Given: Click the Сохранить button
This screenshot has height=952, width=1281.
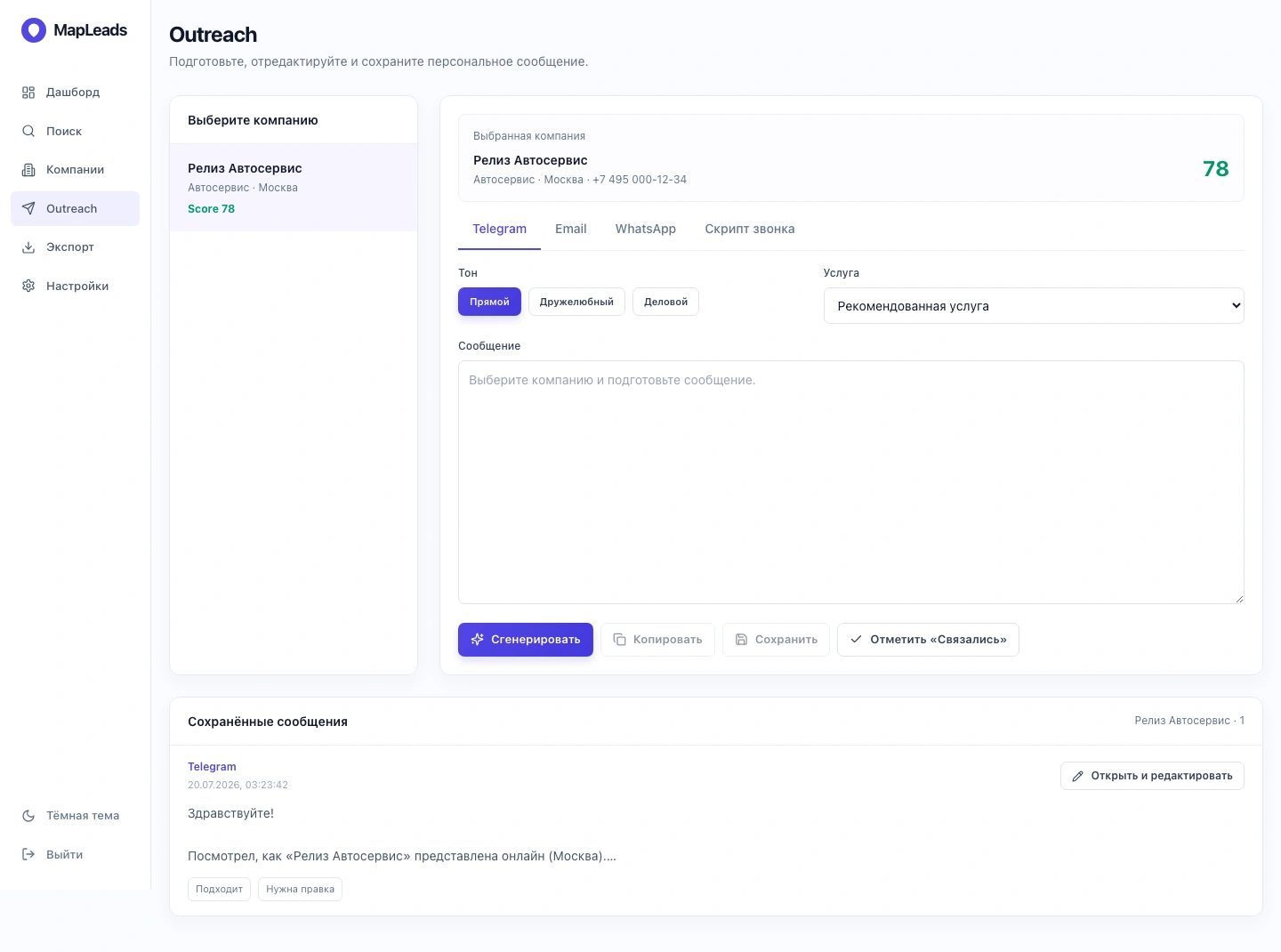Looking at the screenshot, I should point(776,640).
